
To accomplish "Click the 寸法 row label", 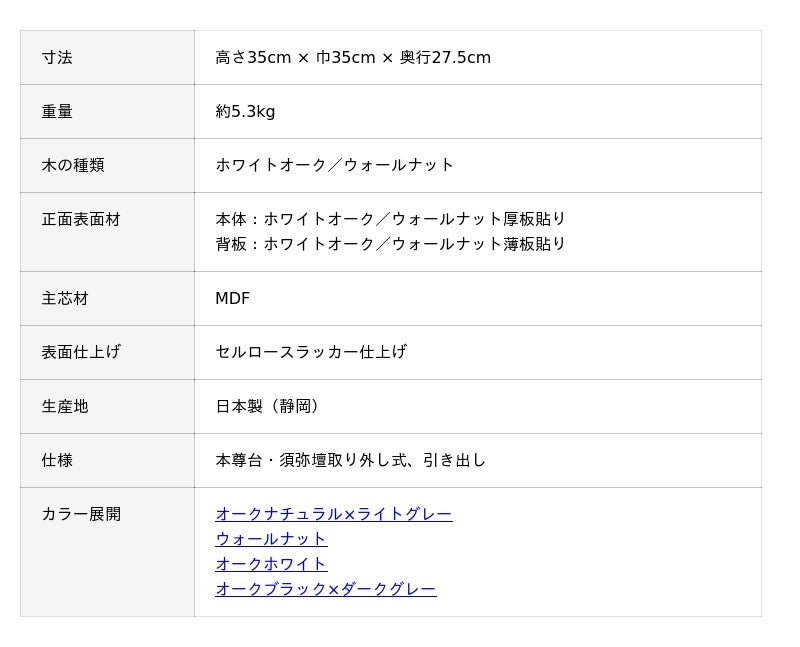I will point(57,58).
